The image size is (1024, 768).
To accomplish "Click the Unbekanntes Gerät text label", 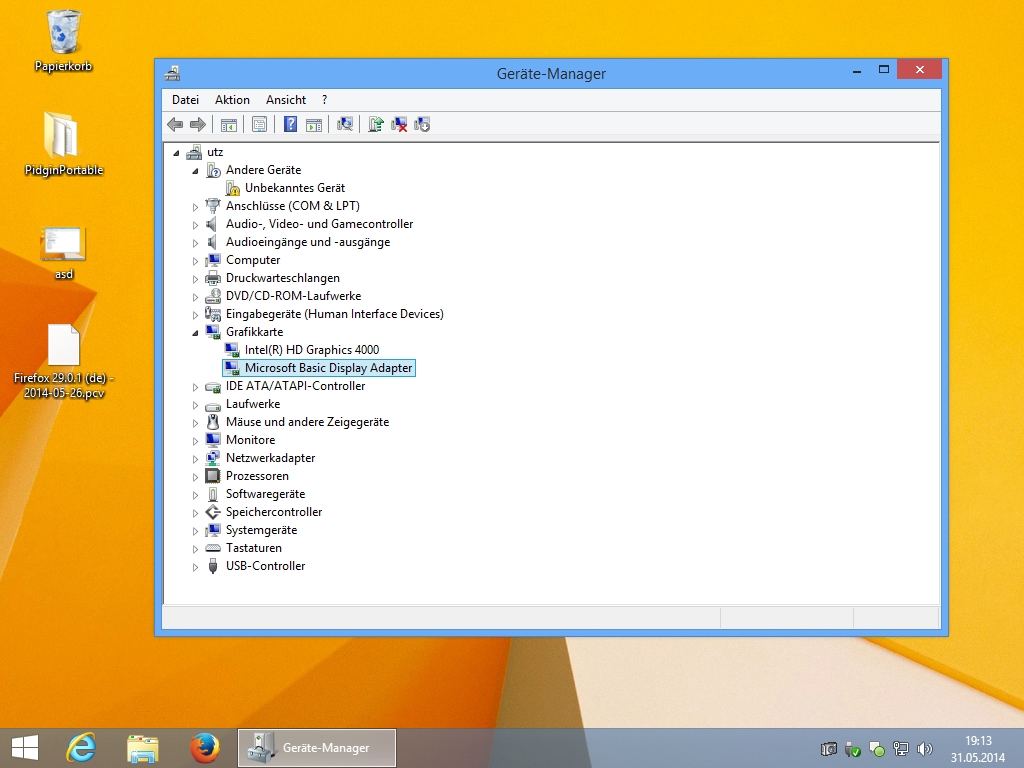I will [x=295, y=188].
